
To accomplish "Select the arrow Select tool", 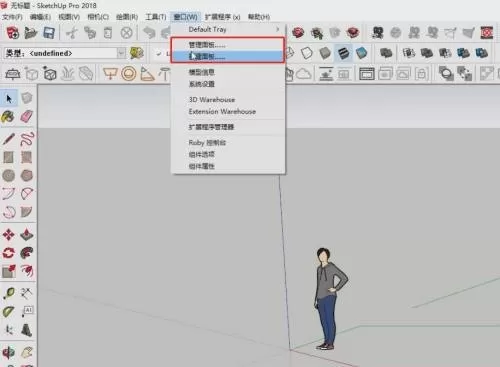I will point(9,99).
